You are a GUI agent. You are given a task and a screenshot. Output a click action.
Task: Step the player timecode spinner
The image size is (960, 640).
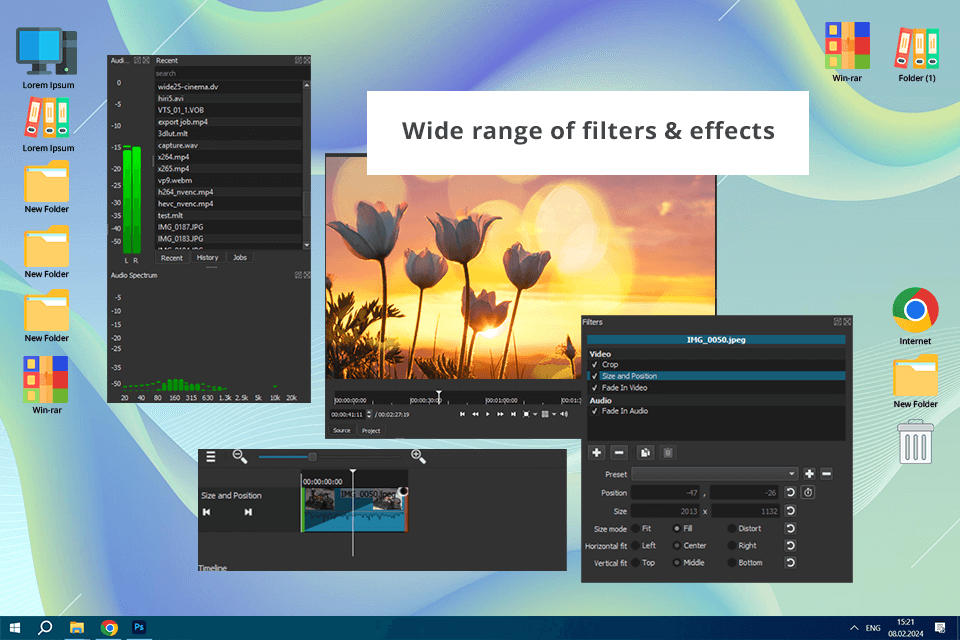coord(369,415)
